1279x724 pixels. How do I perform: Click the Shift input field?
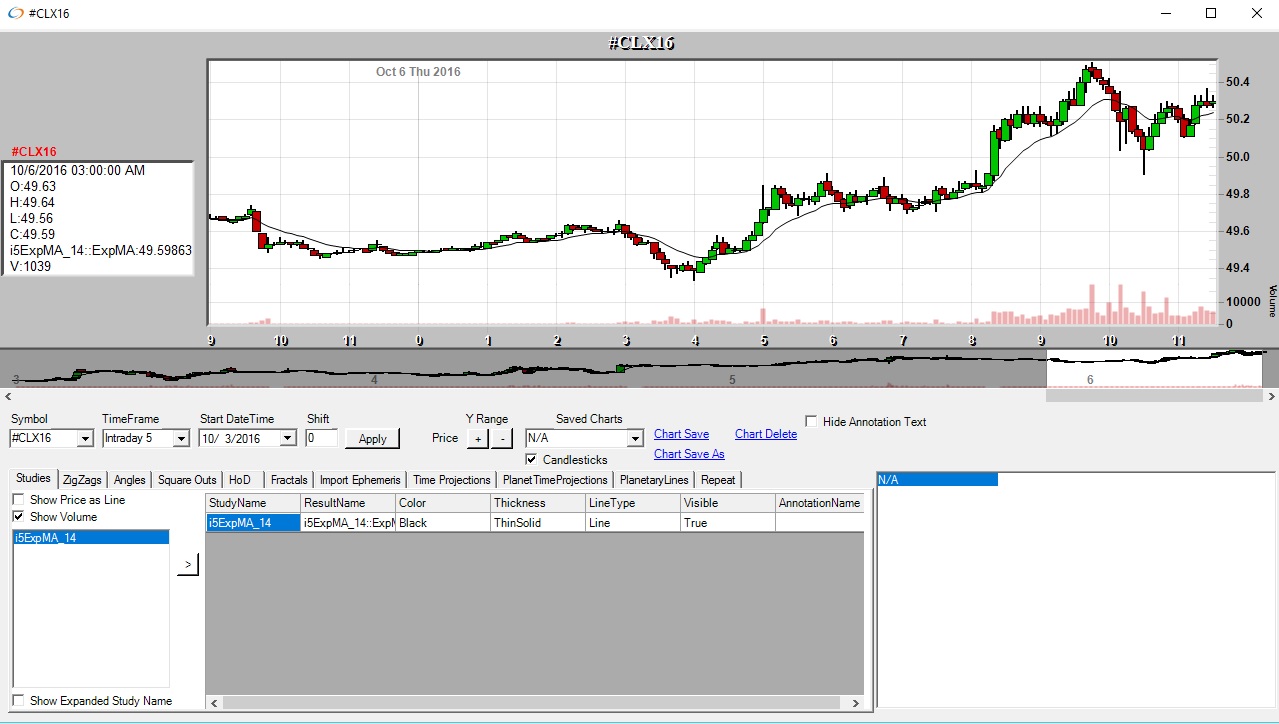(x=321, y=438)
